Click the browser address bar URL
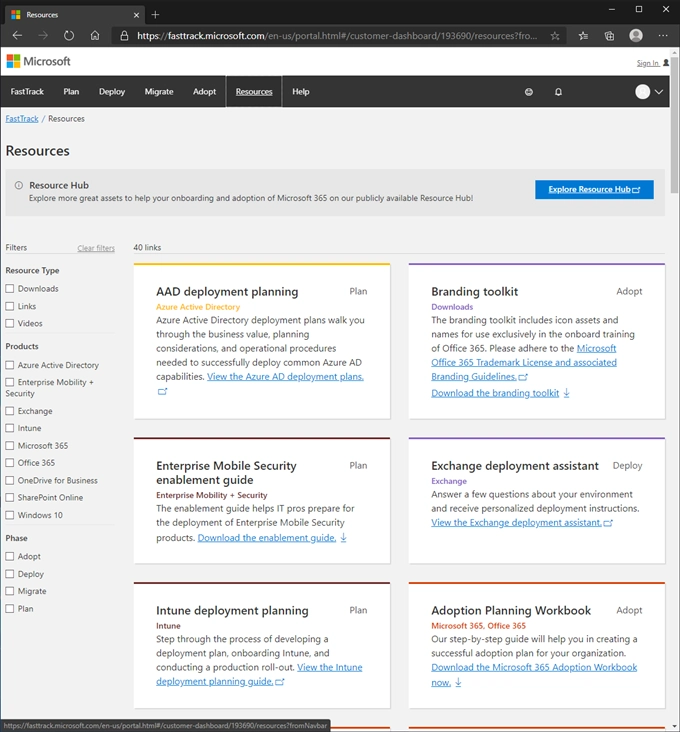Viewport: 680px width, 732px height. click(x=337, y=35)
